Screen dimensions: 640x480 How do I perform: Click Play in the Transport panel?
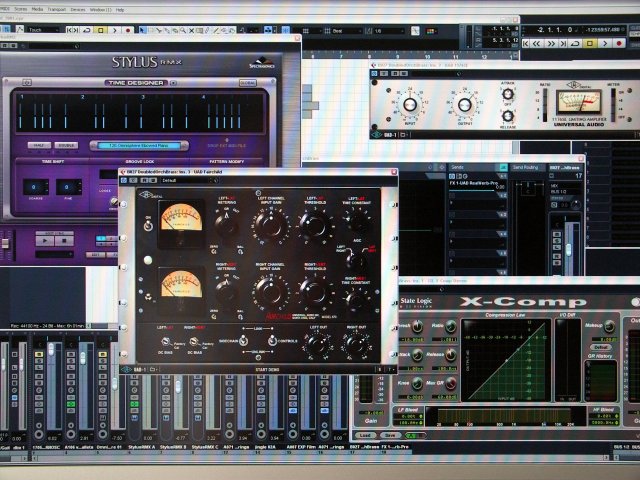[x=605, y=43]
